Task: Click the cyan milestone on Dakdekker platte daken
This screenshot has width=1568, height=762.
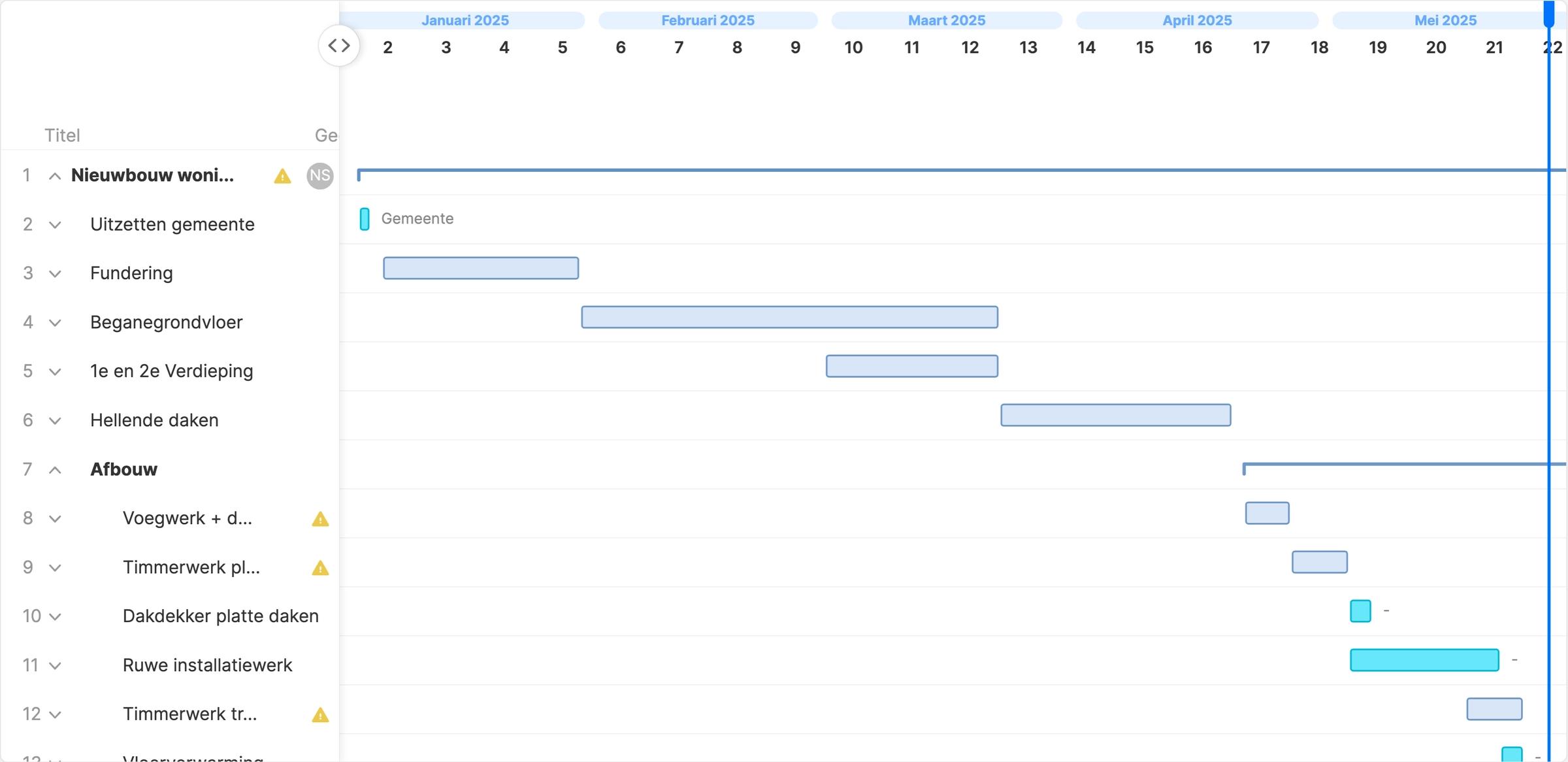Action: click(1360, 610)
